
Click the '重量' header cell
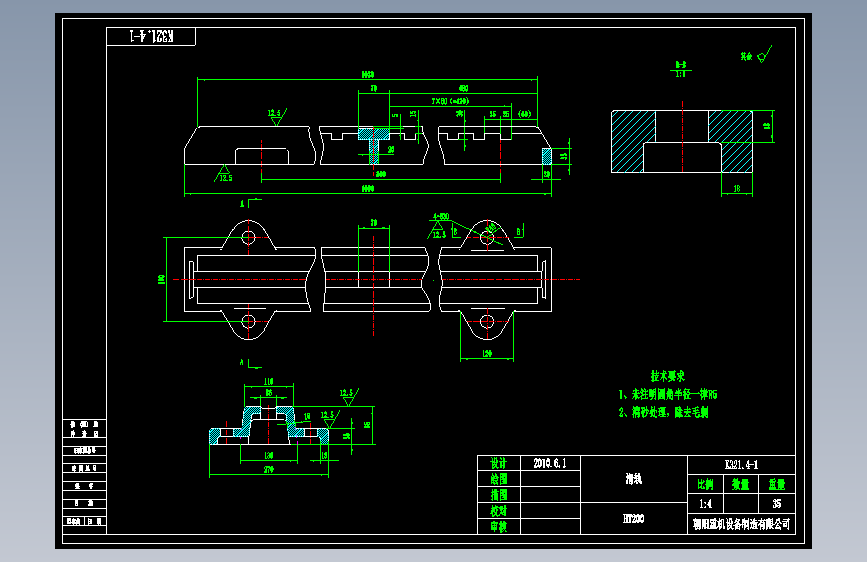click(x=776, y=485)
